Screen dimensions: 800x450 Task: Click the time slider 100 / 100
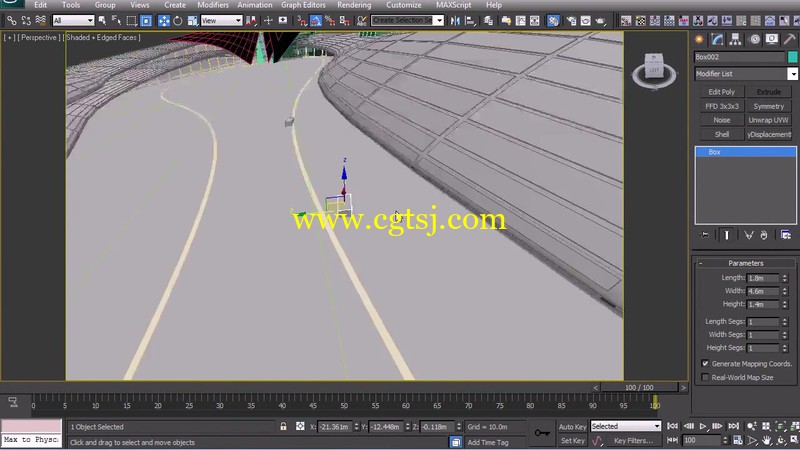(x=639, y=387)
